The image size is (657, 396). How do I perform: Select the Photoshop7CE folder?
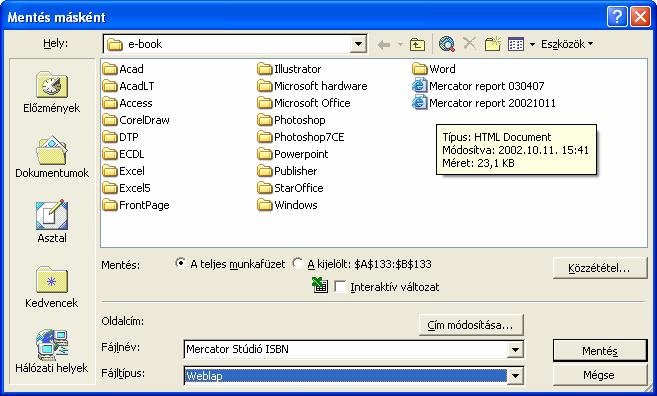coord(301,137)
